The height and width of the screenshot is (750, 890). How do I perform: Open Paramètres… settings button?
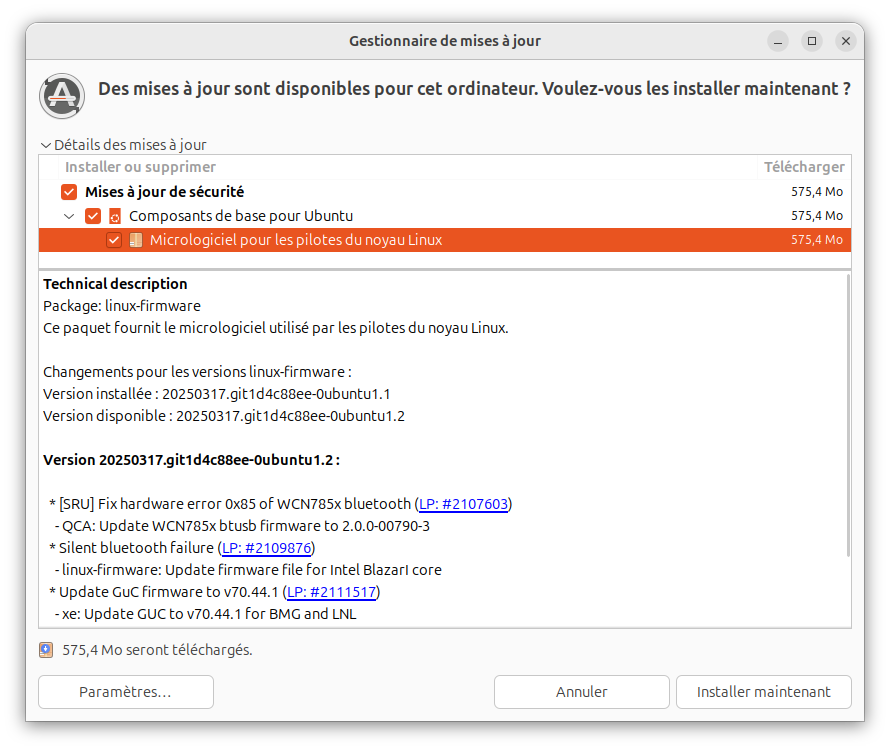125,692
